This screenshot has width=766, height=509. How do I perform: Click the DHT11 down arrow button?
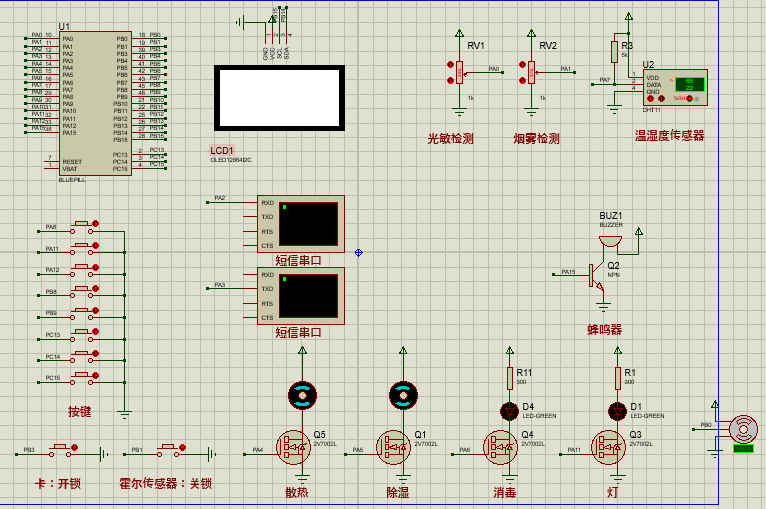[x=650, y=98]
